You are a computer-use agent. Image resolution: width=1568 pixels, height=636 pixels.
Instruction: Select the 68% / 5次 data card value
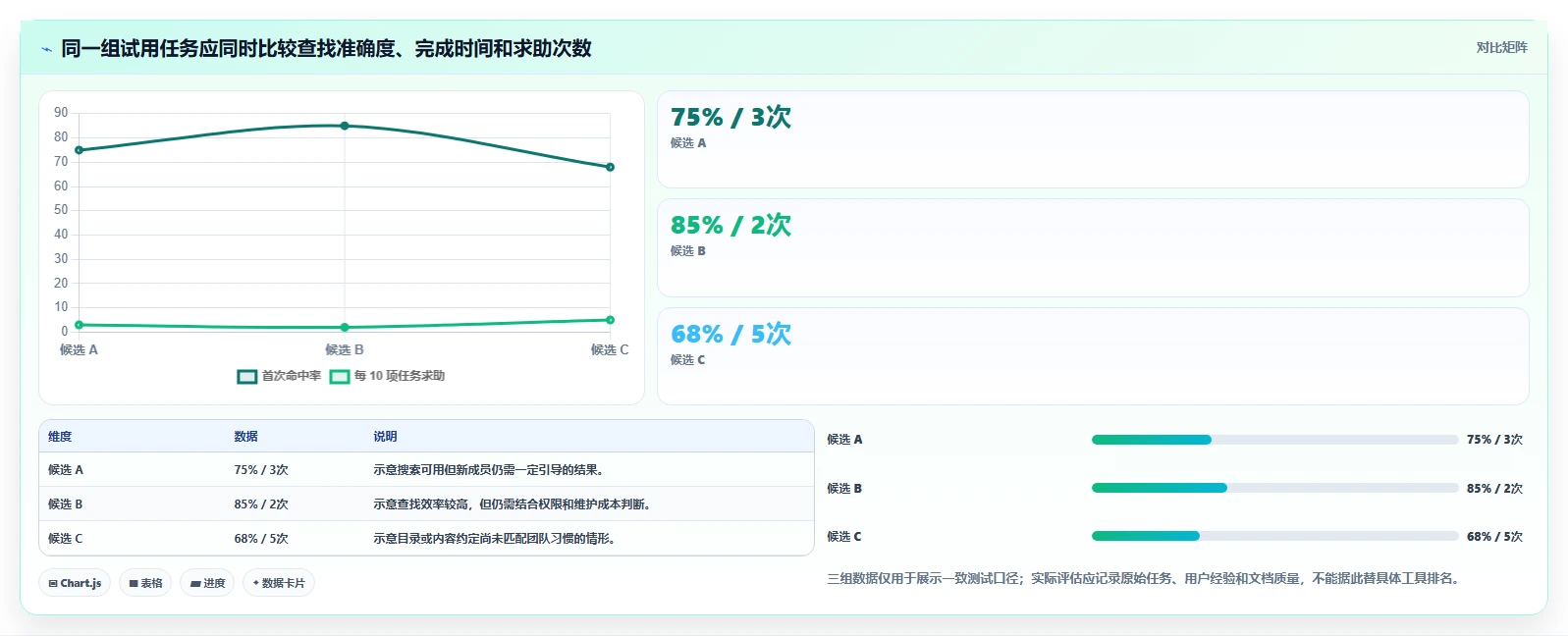(730, 334)
